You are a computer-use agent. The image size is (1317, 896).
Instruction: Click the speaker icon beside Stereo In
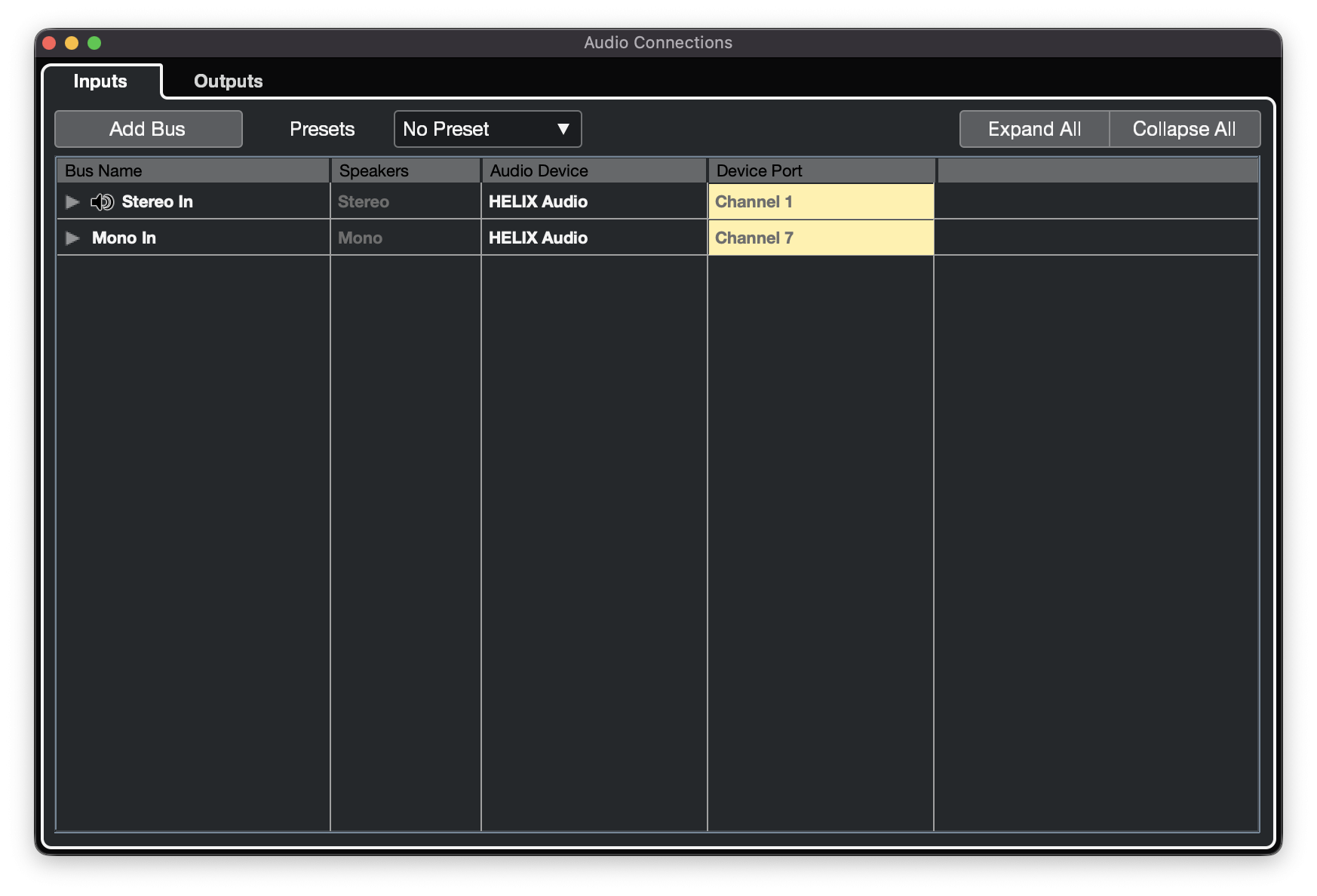point(102,202)
